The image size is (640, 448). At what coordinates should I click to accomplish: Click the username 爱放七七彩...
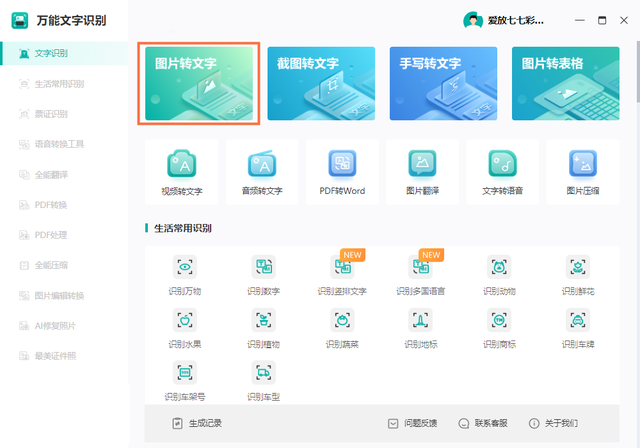point(516,20)
